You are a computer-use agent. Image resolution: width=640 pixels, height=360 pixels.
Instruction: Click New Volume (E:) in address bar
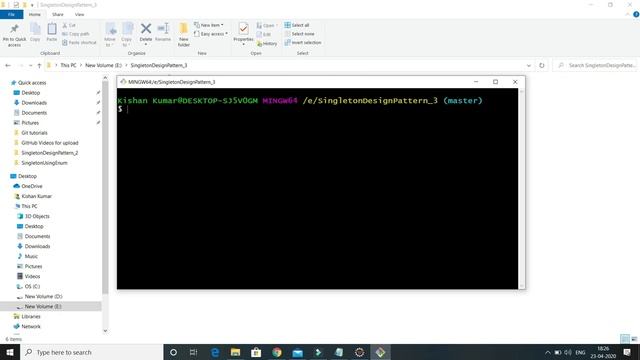[103, 65]
